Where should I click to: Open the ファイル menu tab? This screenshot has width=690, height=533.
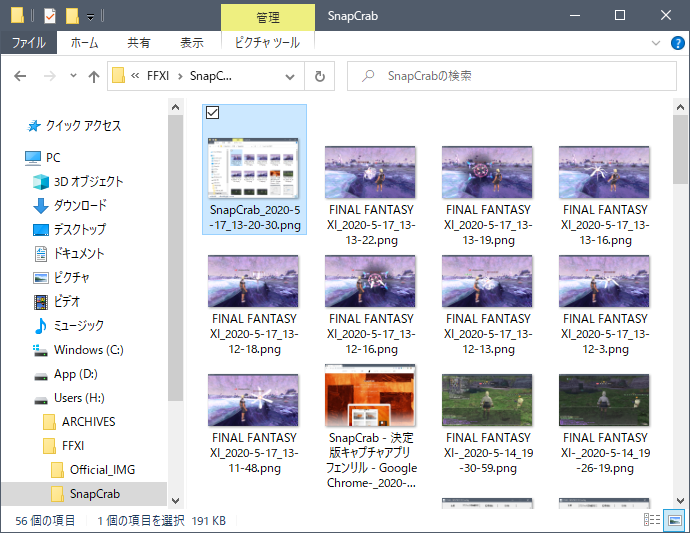[29, 43]
